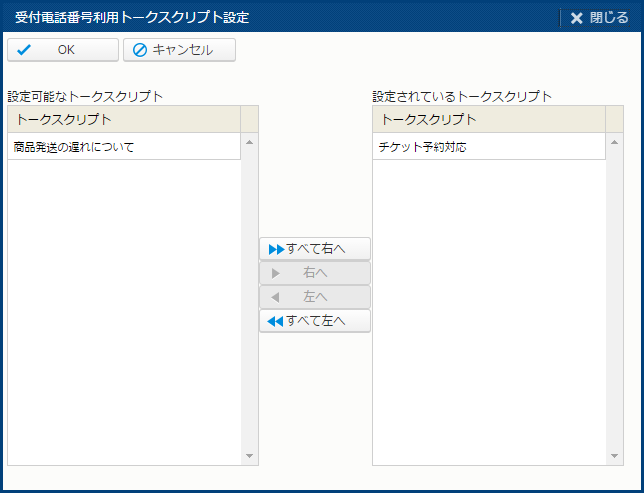Close the dialog using 閉じる

[599, 17]
